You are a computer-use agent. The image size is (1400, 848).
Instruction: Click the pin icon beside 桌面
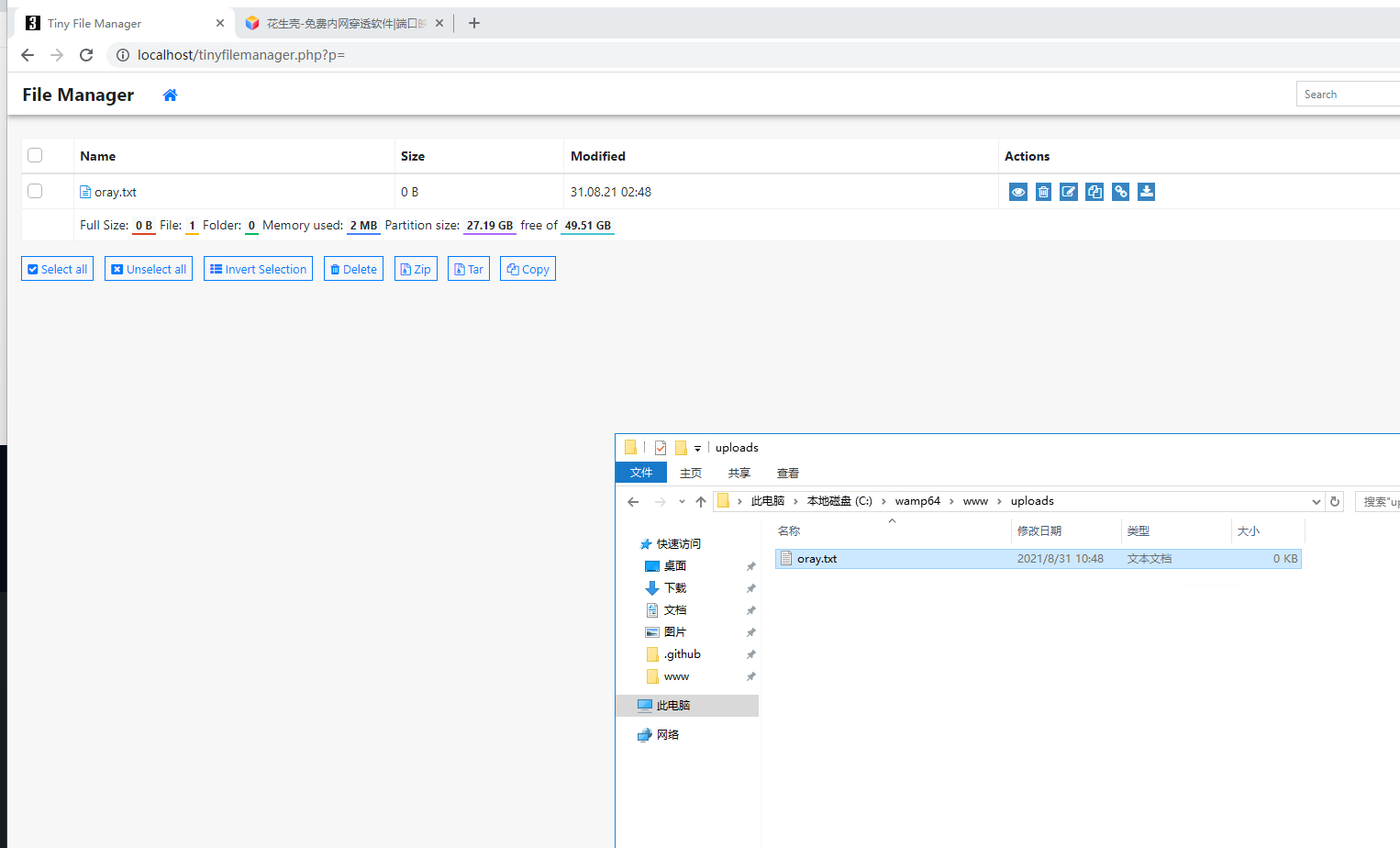pos(750,566)
